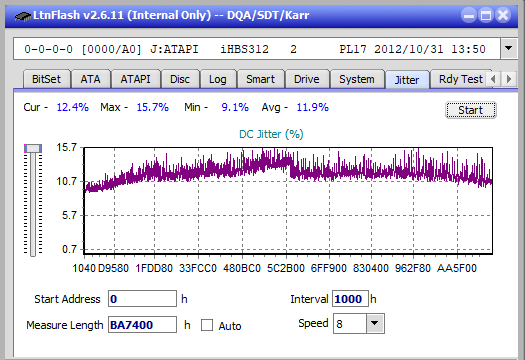The image size is (525, 360).
Task: Enable the Auto measure length checkbox
Action: tap(207, 325)
